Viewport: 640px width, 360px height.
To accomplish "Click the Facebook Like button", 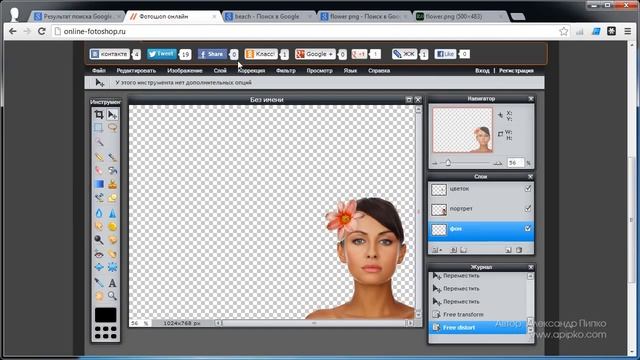I will click(445, 54).
